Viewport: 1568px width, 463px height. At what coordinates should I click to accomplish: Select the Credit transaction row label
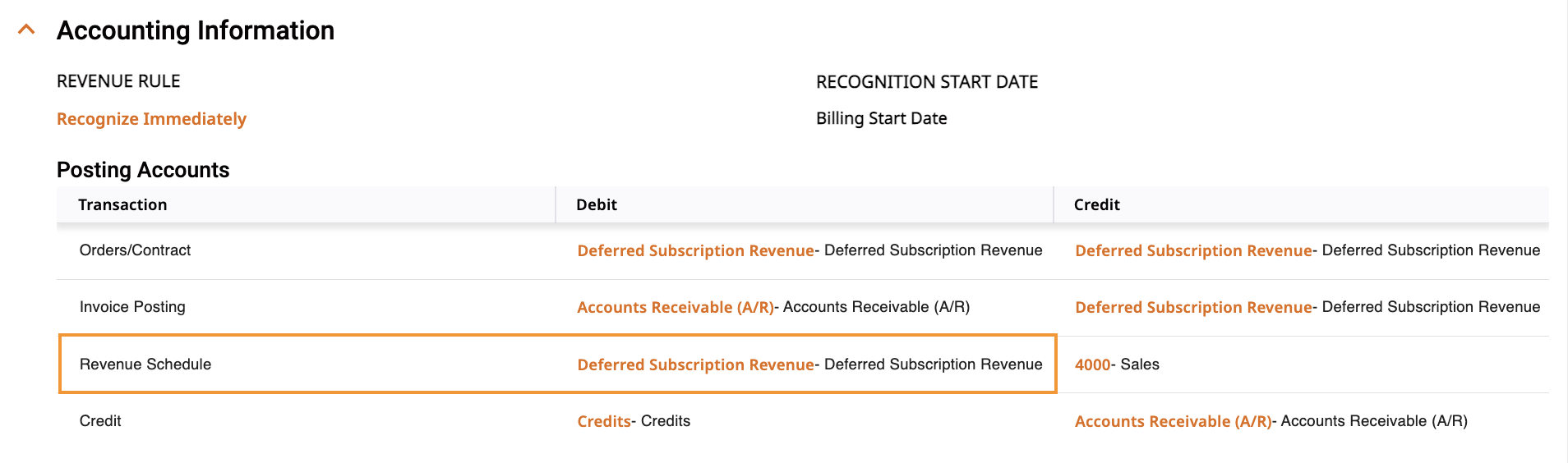tap(100, 421)
